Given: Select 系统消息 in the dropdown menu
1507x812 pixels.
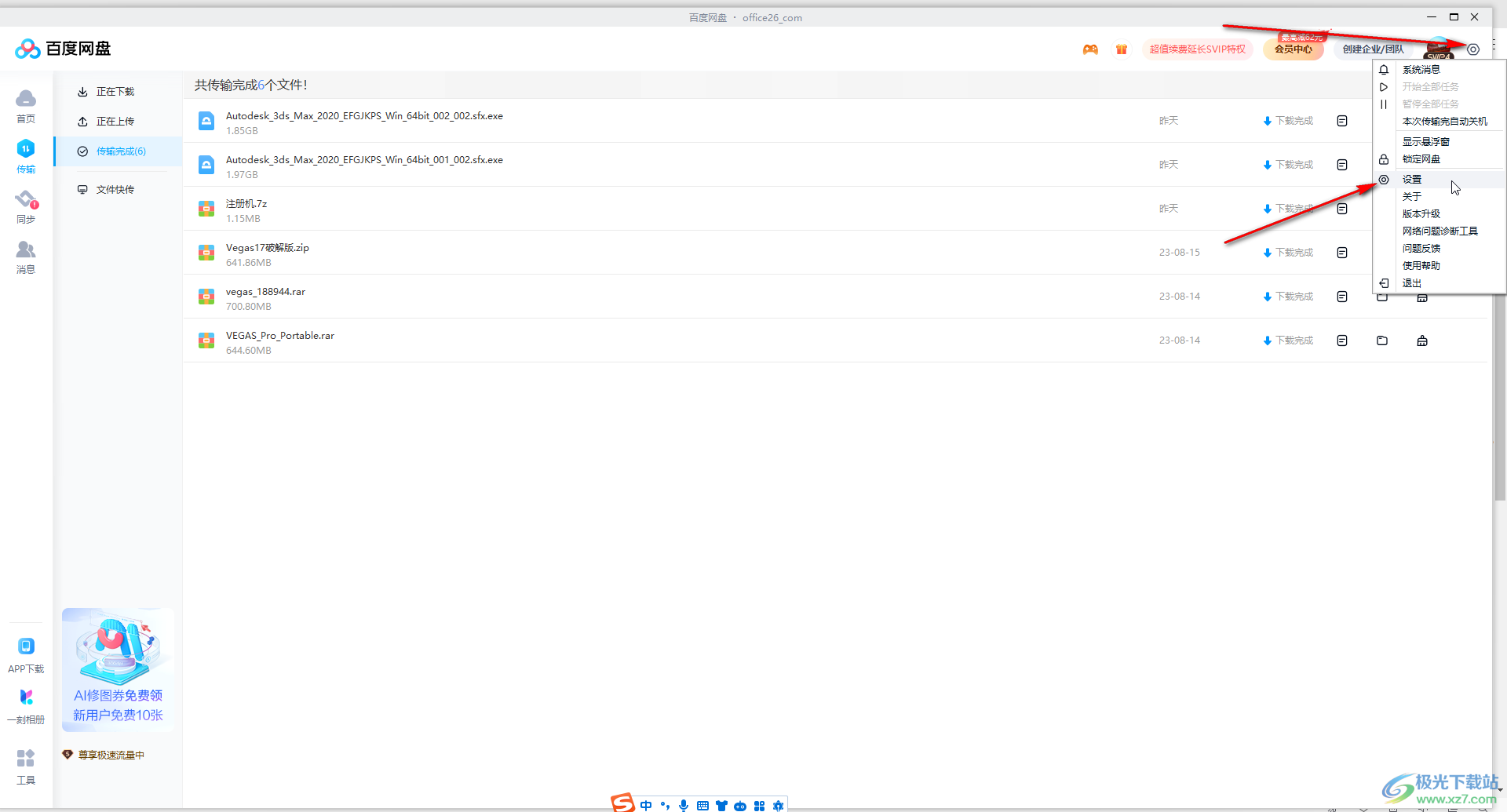Looking at the screenshot, I should point(1439,70).
